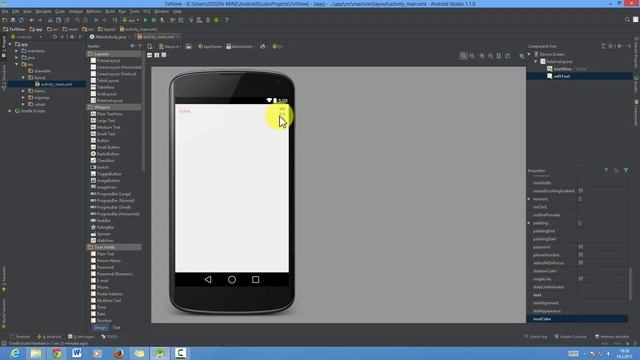Click the restore default value icon in Properties
Image resolution: width=640 pixels, height=360 pixels.
[616, 171]
